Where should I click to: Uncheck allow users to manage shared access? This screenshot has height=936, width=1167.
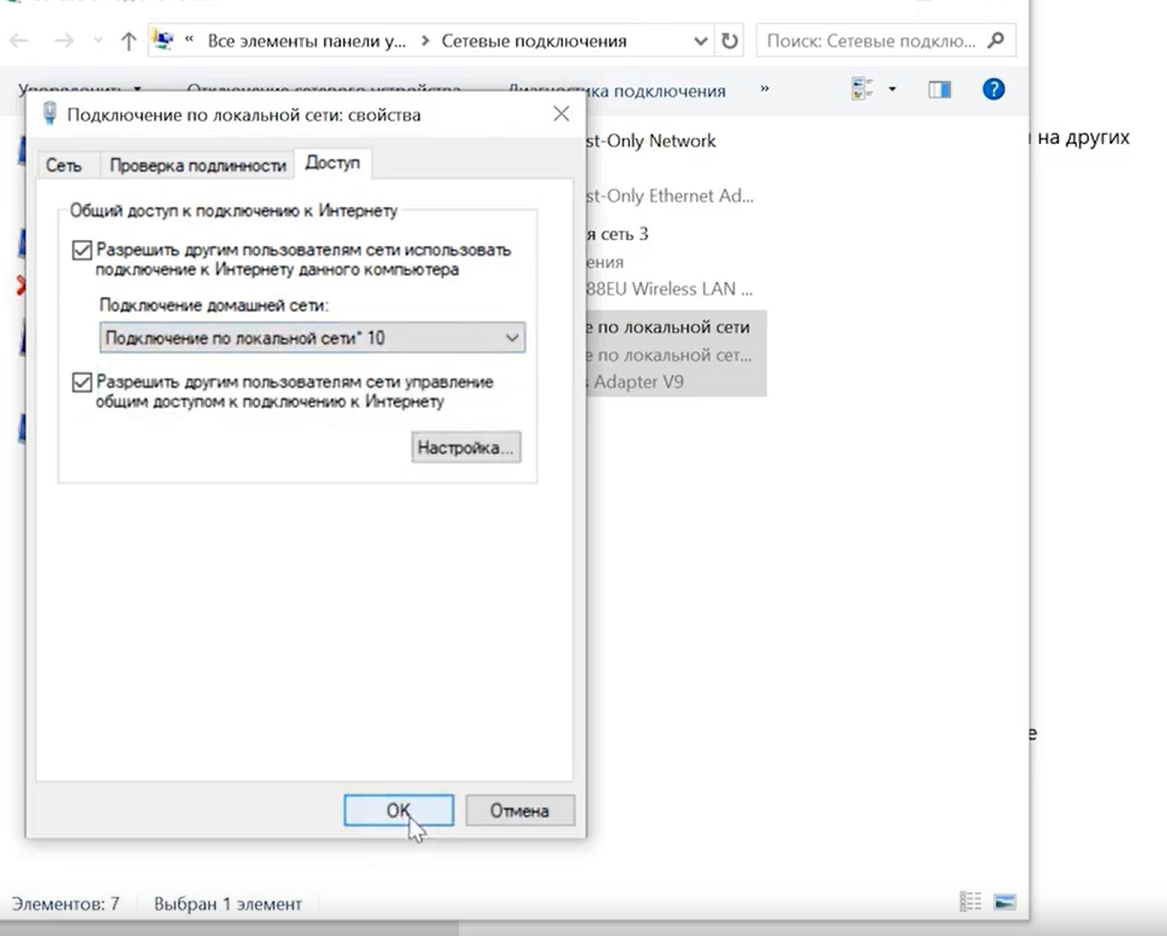[82, 383]
